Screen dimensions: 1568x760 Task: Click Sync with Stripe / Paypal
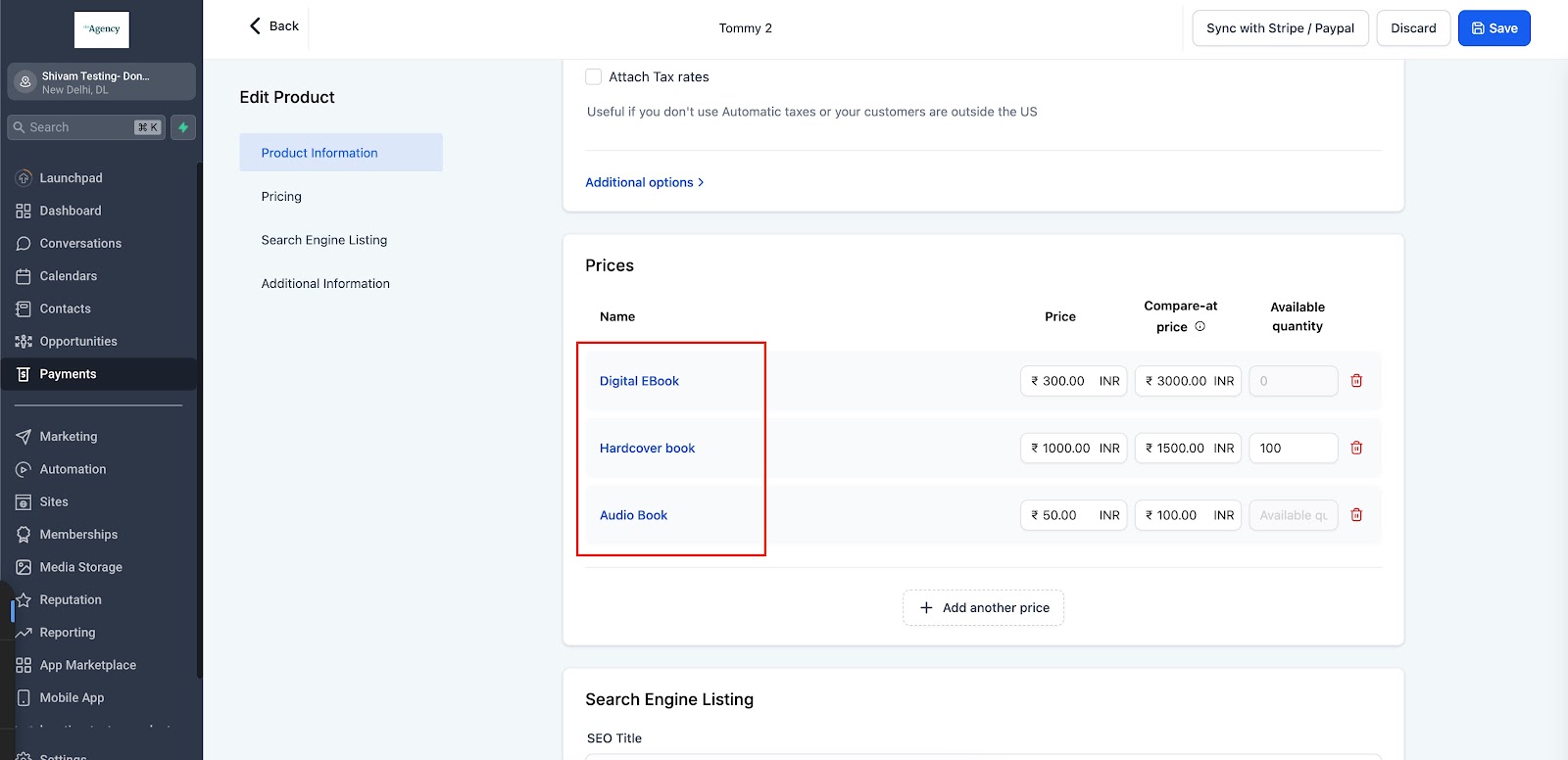pos(1280,28)
